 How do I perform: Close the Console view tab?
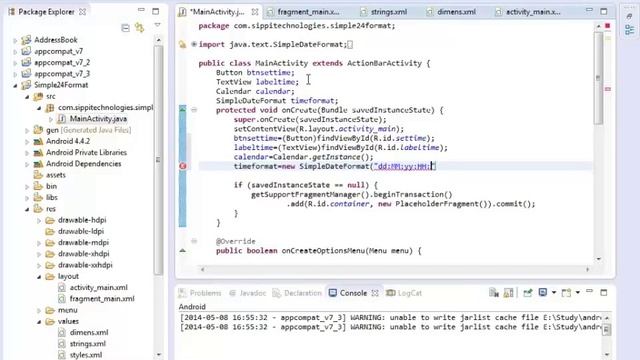click(x=375, y=293)
